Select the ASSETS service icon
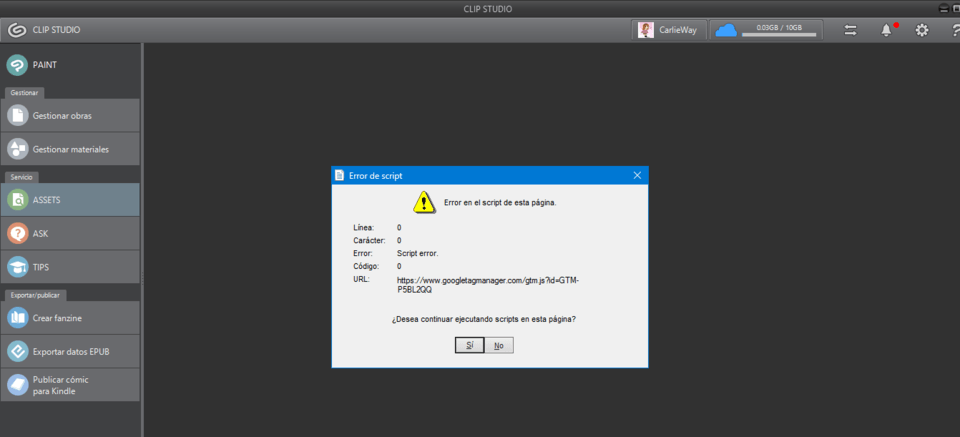The image size is (960, 437). pyautogui.click(x=18, y=200)
